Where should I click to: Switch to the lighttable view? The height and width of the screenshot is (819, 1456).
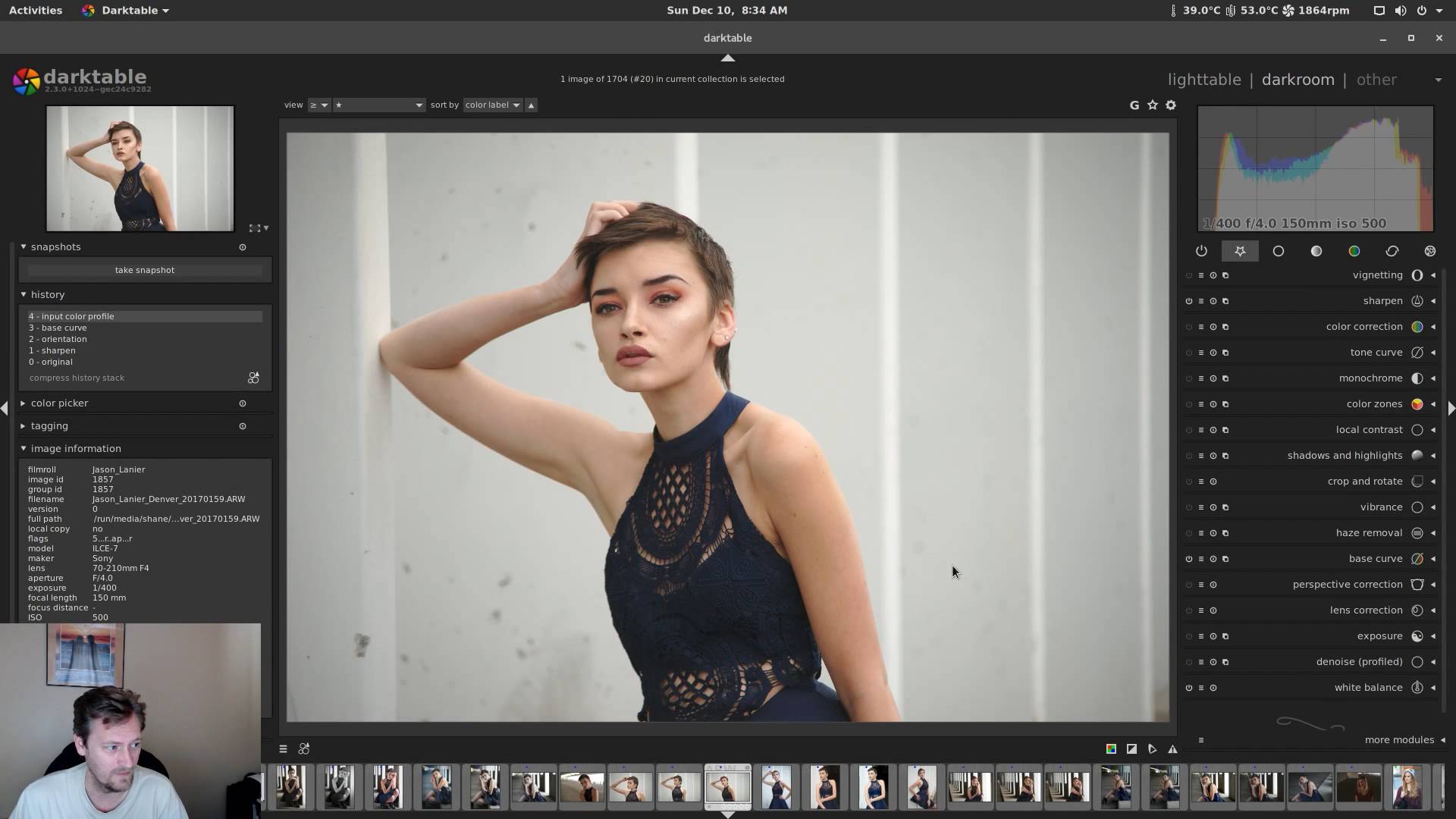[1203, 80]
